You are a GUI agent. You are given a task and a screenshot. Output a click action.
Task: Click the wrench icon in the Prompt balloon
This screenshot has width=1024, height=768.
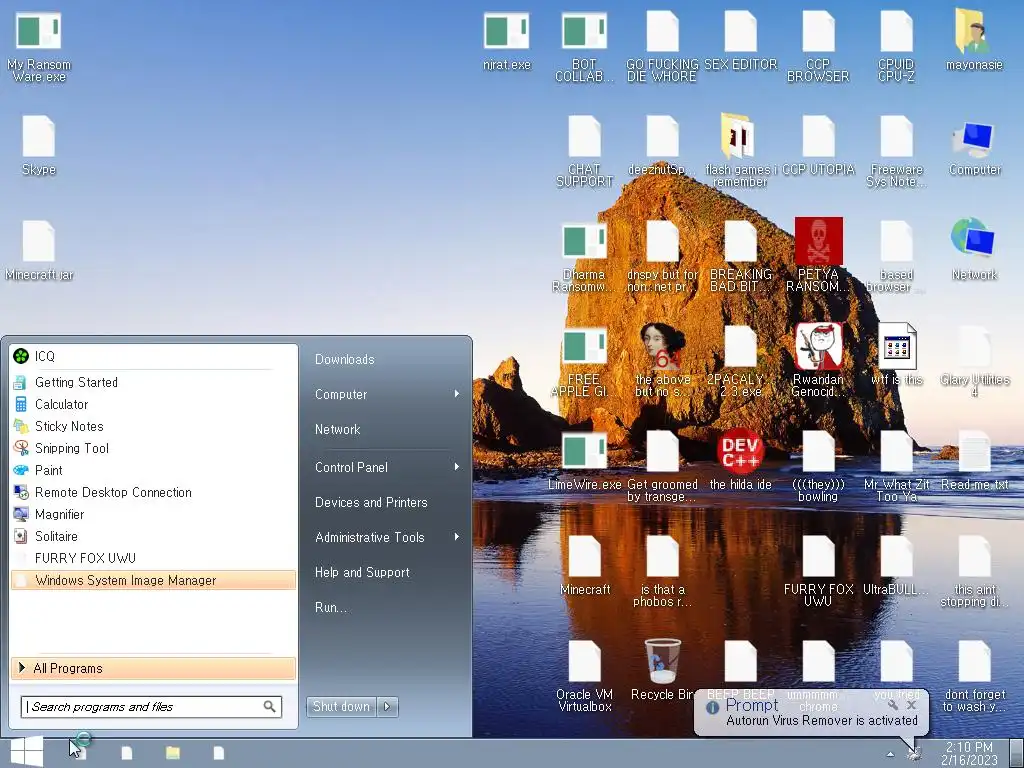(893, 705)
